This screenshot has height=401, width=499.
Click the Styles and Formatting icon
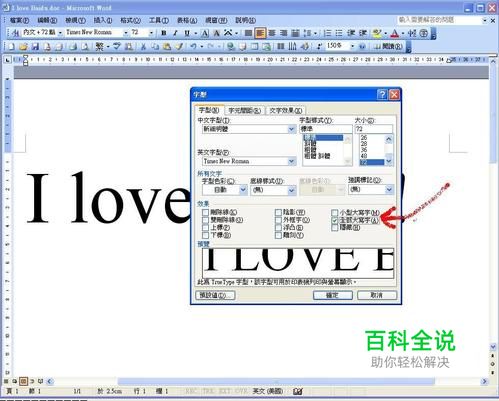[x=15, y=33]
